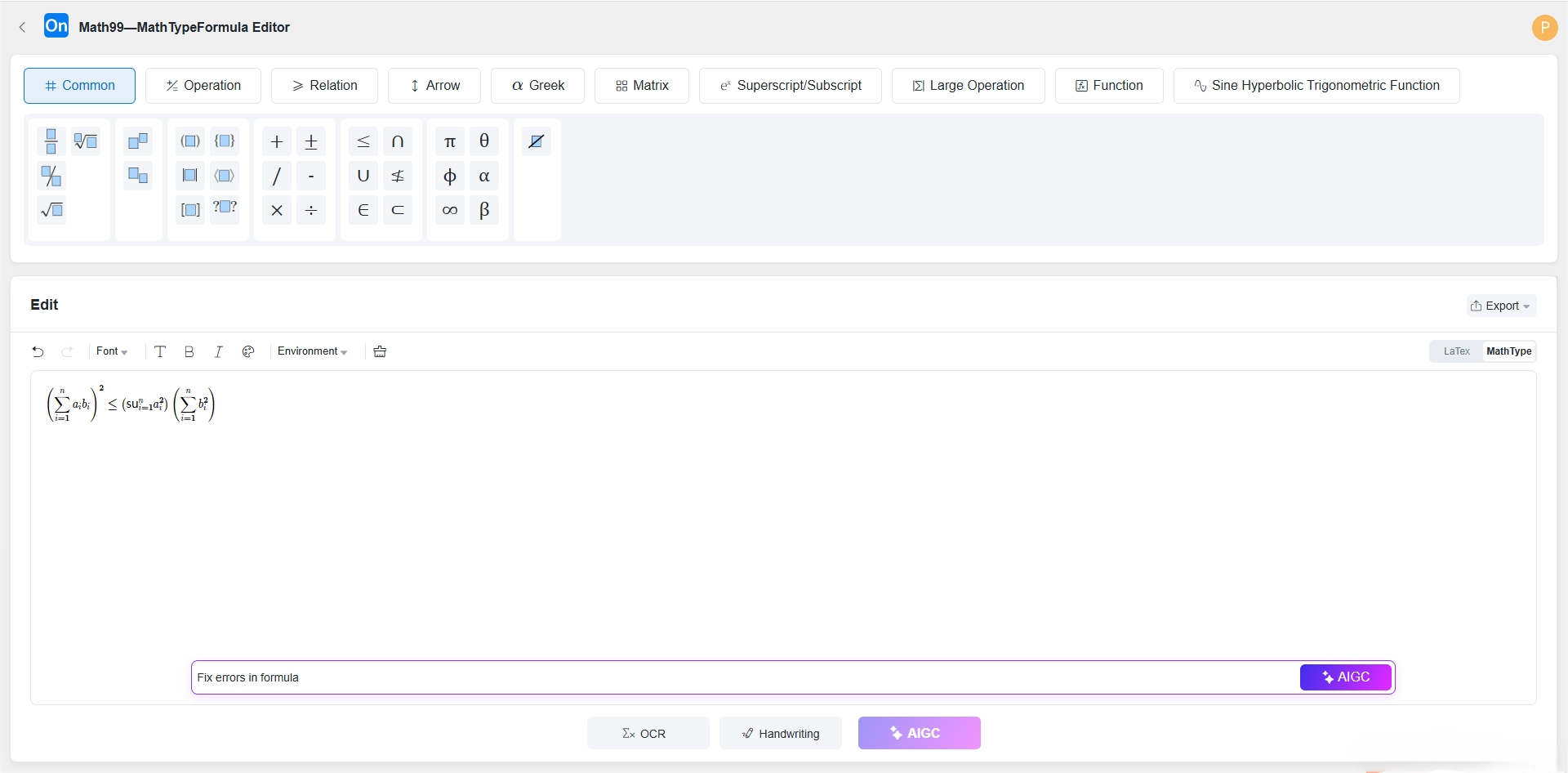Image resolution: width=1568 pixels, height=773 pixels.
Task: Undo the last edit
Action: pos(38,351)
